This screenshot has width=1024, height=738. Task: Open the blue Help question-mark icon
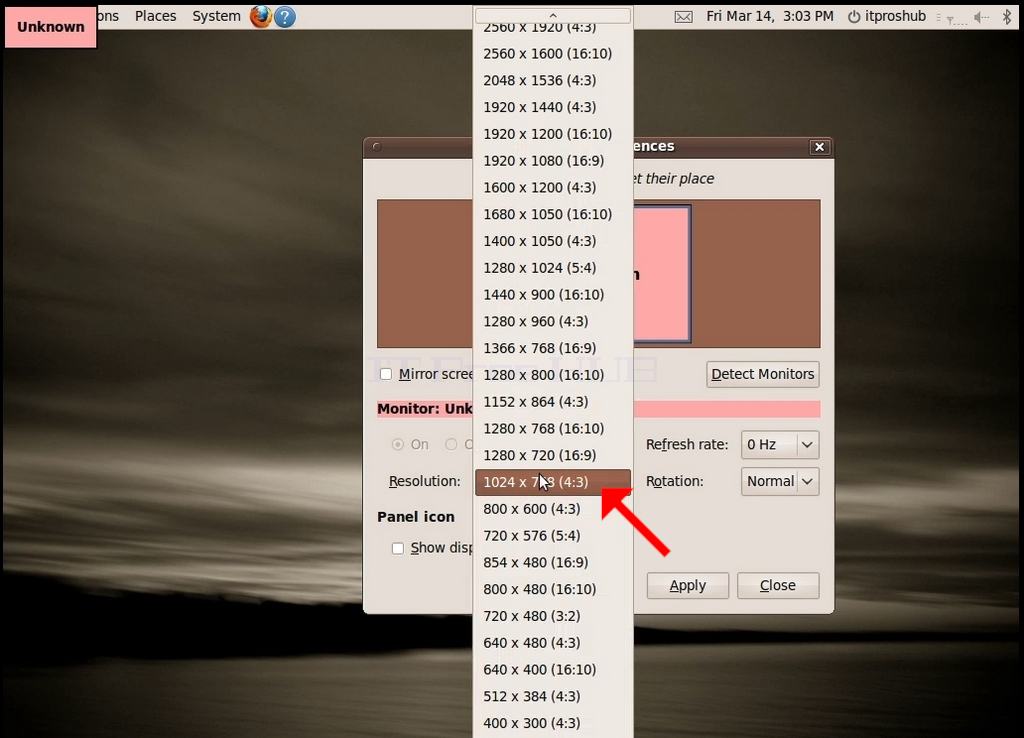click(x=285, y=16)
